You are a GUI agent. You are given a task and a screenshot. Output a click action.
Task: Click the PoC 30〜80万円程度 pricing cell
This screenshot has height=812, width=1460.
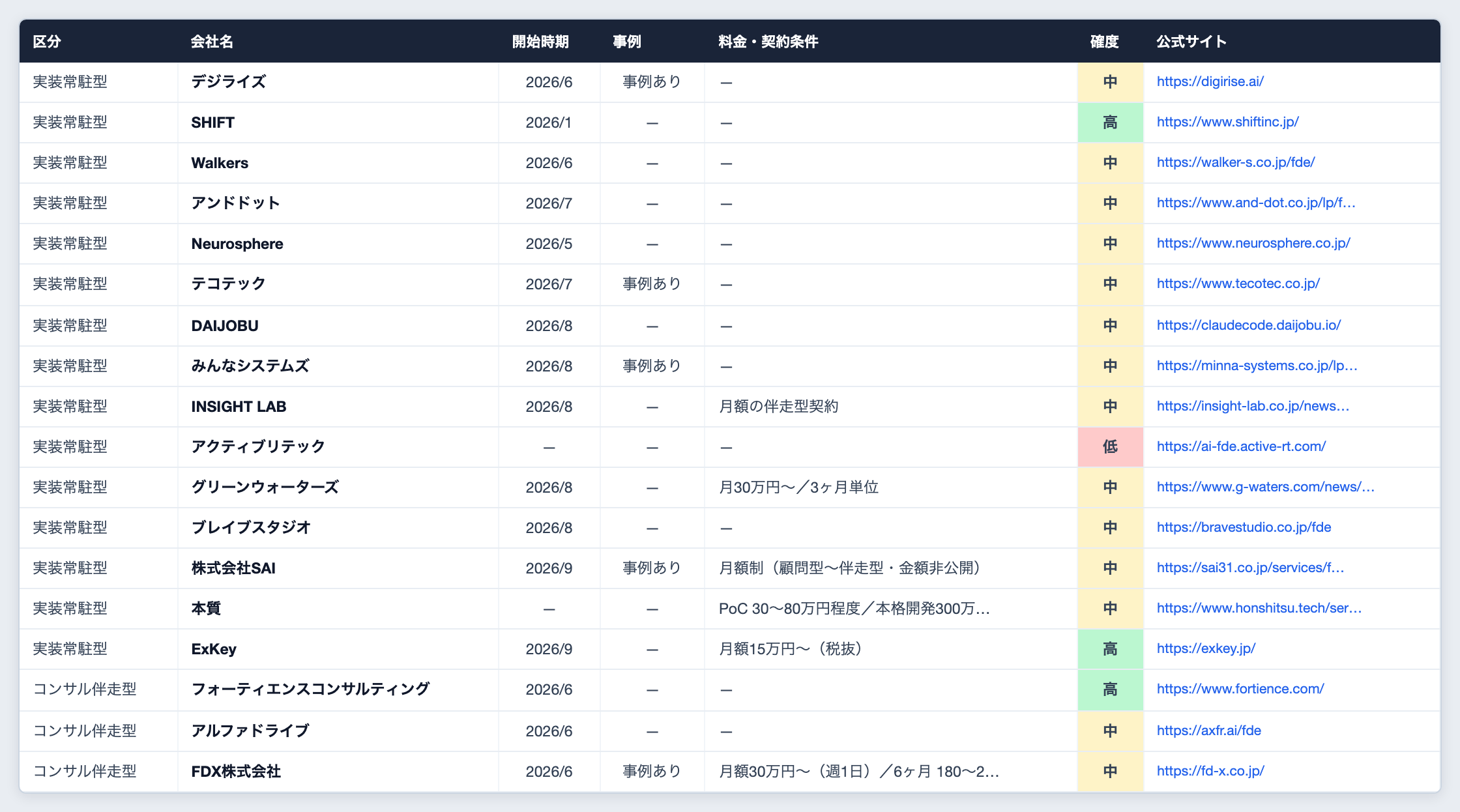(x=891, y=609)
